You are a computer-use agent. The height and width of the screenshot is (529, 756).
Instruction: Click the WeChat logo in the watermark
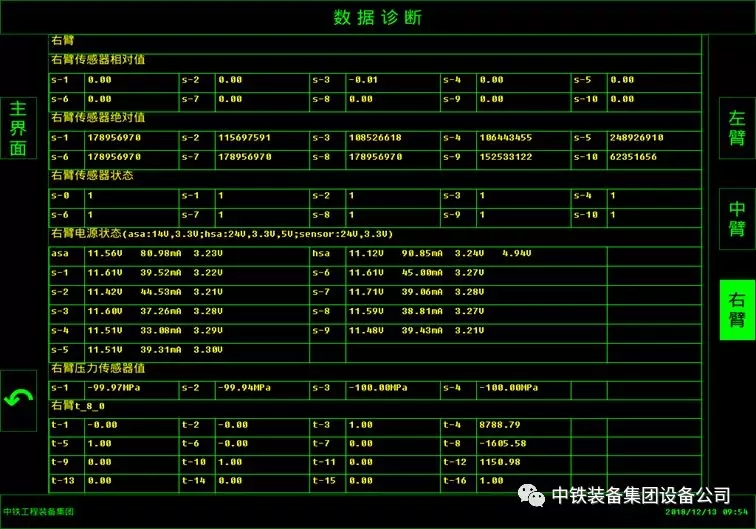[531, 495]
